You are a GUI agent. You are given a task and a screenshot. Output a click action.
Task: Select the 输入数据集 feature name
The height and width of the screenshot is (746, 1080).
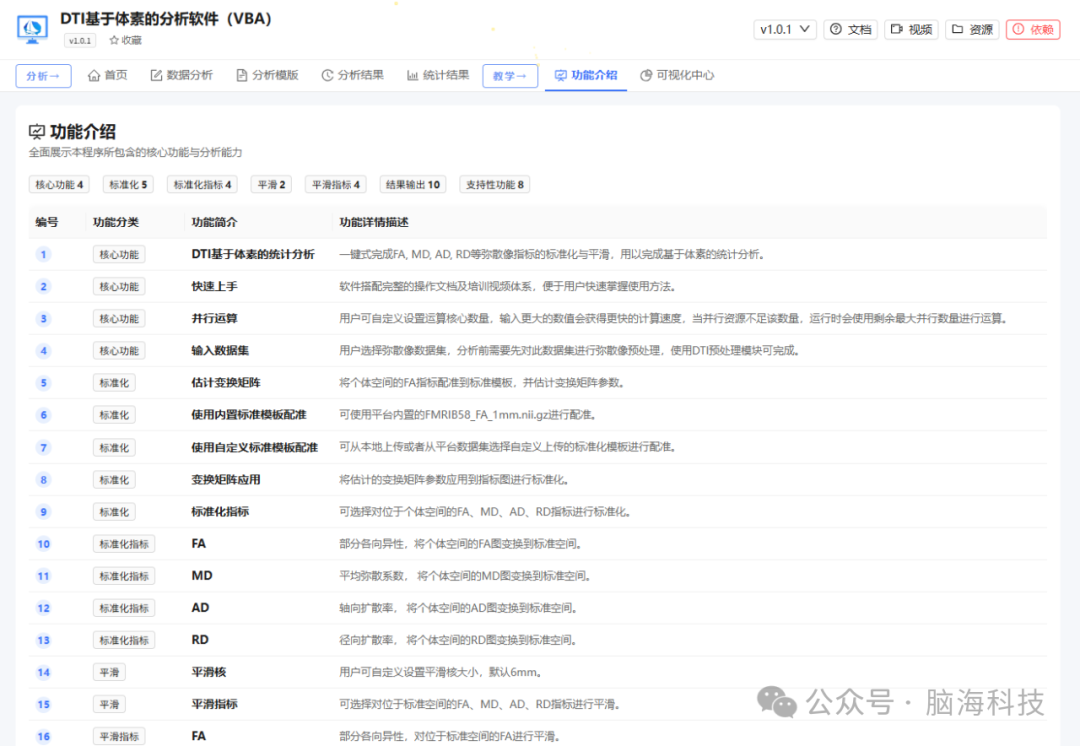point(220,351)
